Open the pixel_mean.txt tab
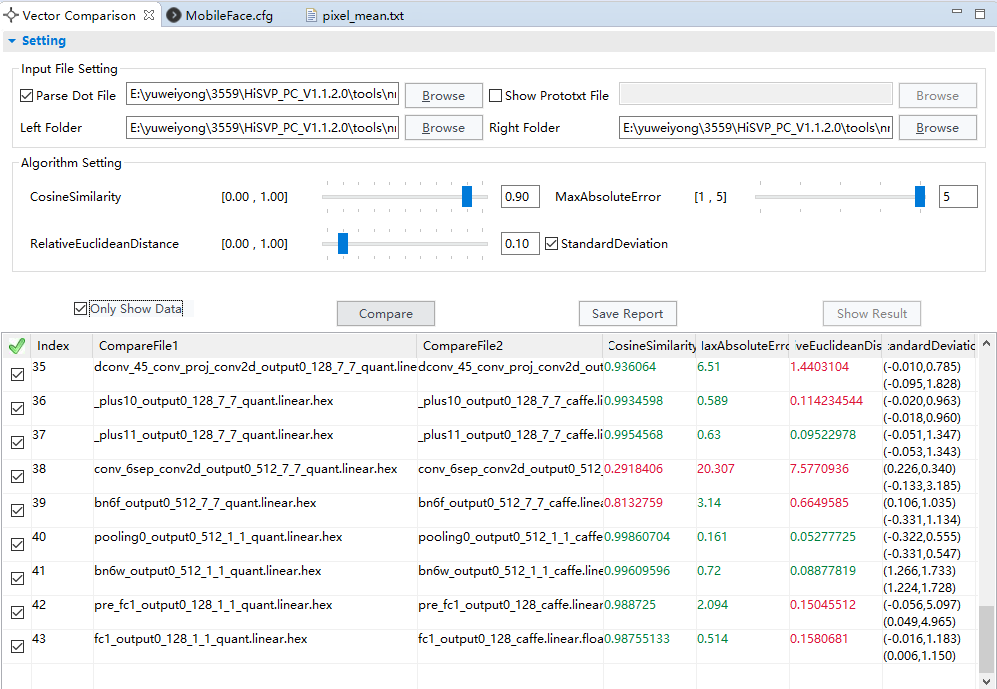Screen dimensions: 997x689 [362, 16]
